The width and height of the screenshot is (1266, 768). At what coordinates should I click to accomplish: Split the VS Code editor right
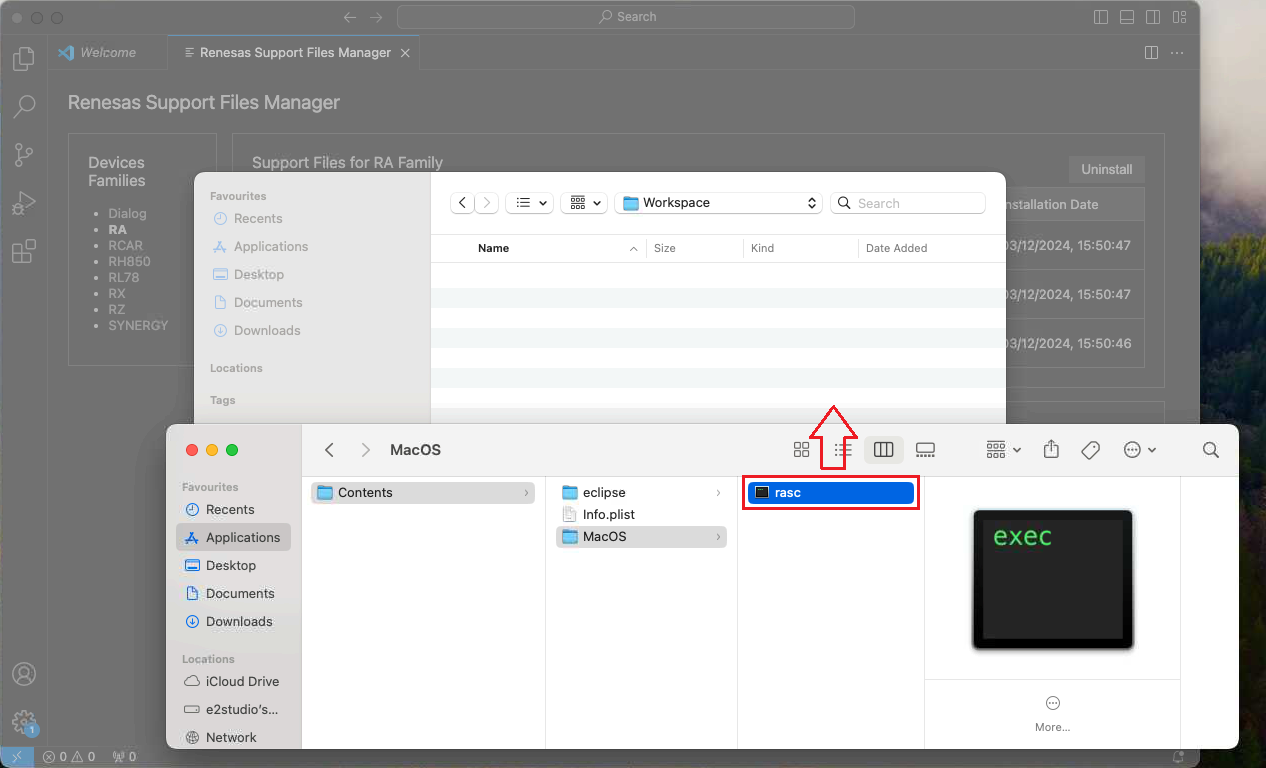1151,53
